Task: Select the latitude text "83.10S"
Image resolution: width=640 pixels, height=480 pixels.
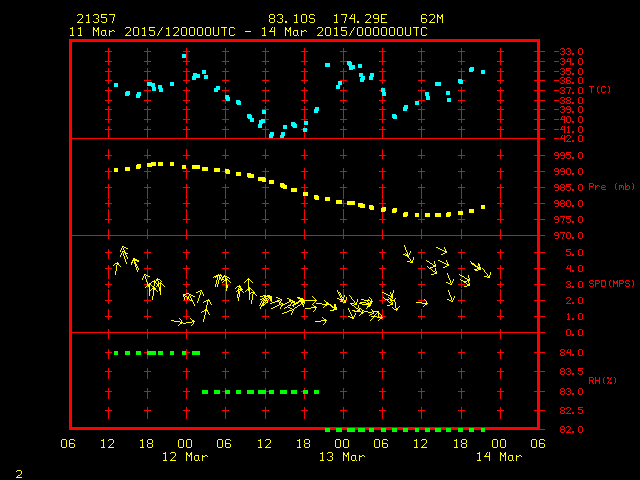Action: [292, 19]
